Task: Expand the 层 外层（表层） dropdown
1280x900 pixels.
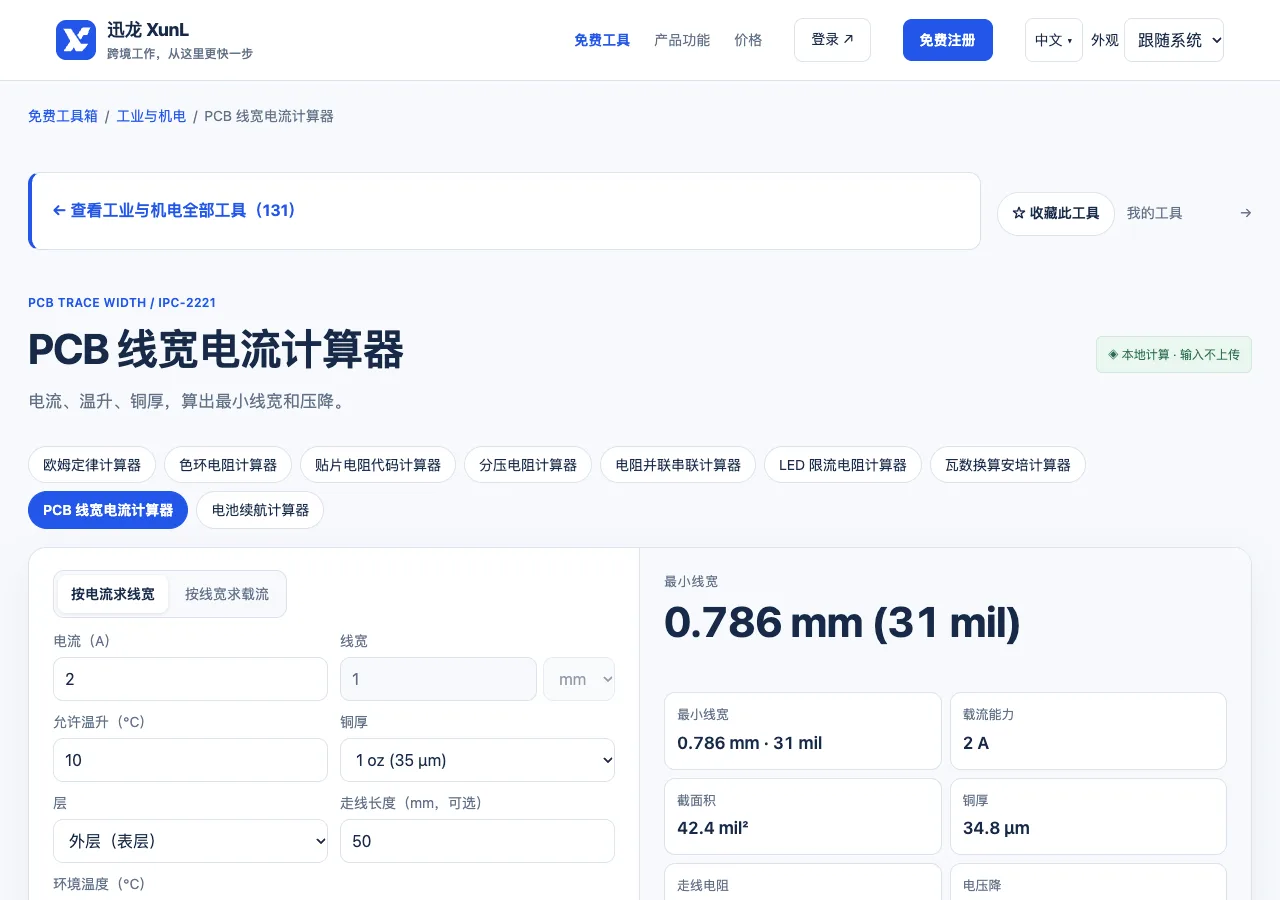Action: click(x=190, y=841)
